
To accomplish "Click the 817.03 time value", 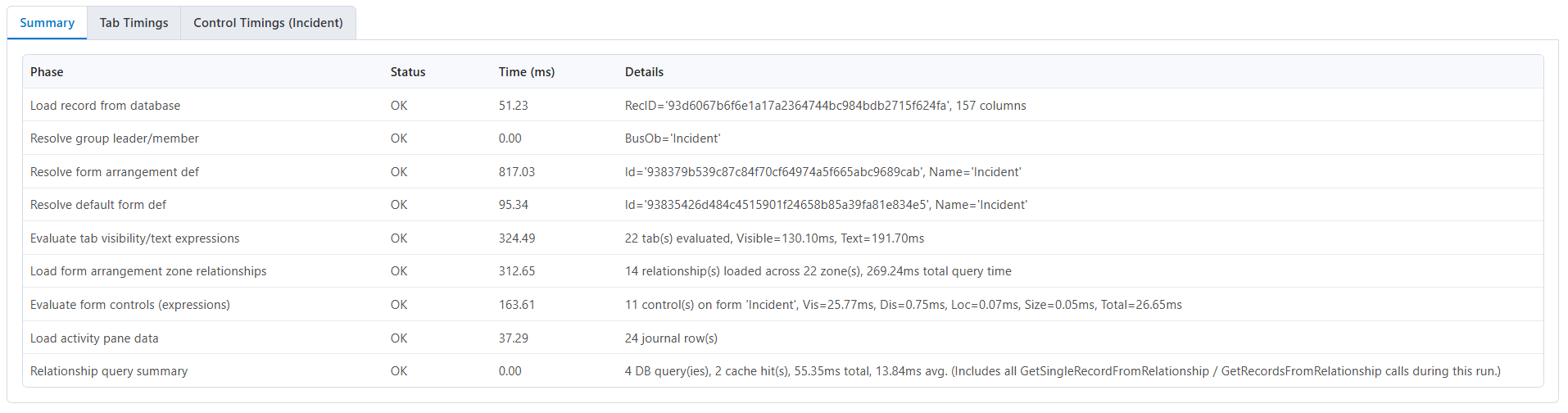I will 517,172.
